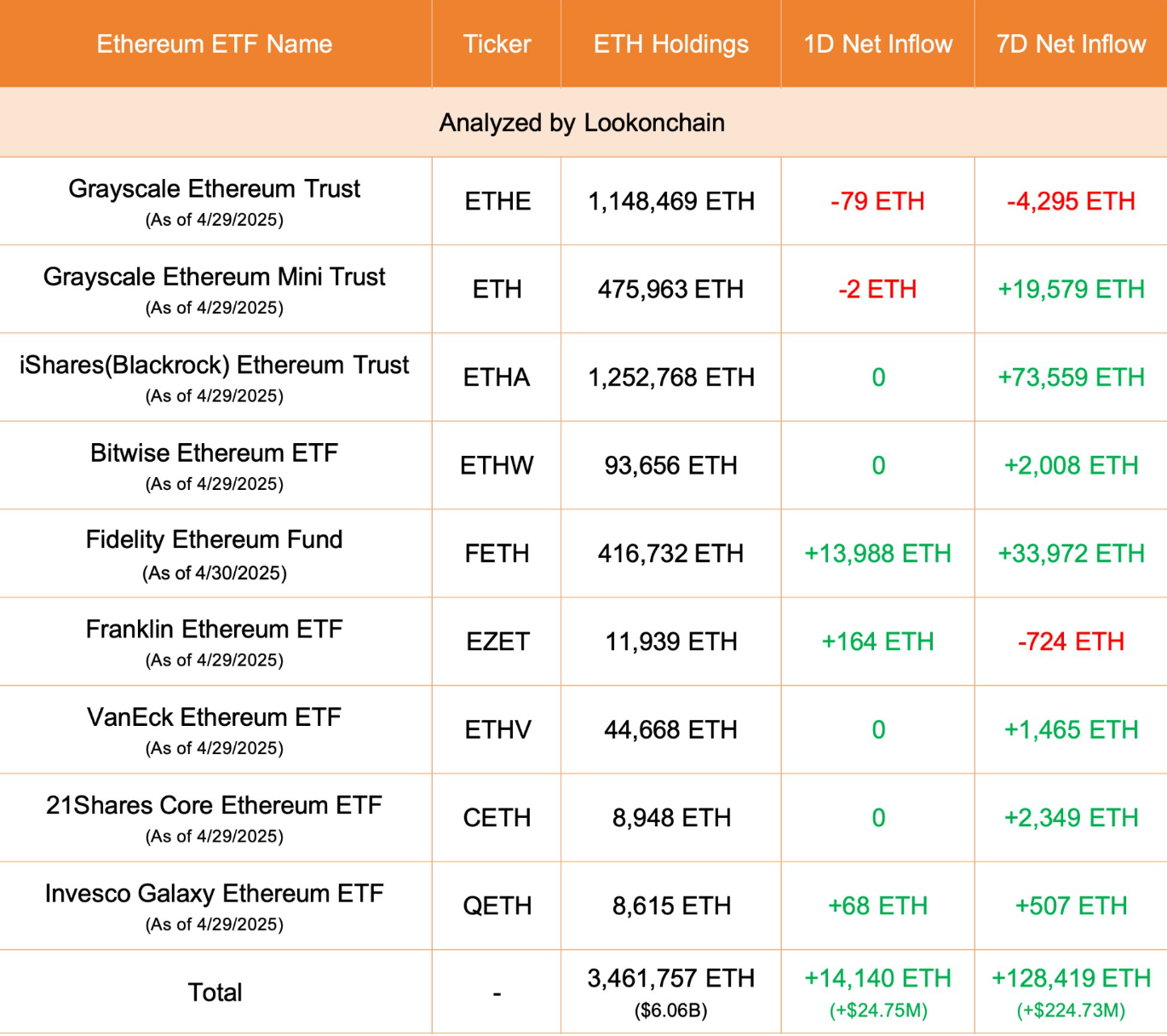The image size is (1167, 1036).
Task: Click the ETHV ticker cell
Action: pyautogui.click(x=498, y=730)
